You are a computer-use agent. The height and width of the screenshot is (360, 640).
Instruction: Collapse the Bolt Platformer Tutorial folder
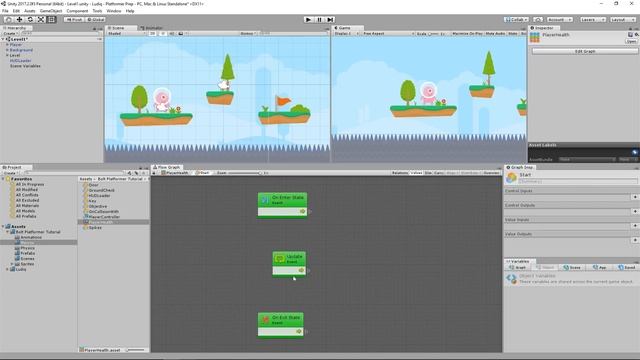(x=7, y=232)
